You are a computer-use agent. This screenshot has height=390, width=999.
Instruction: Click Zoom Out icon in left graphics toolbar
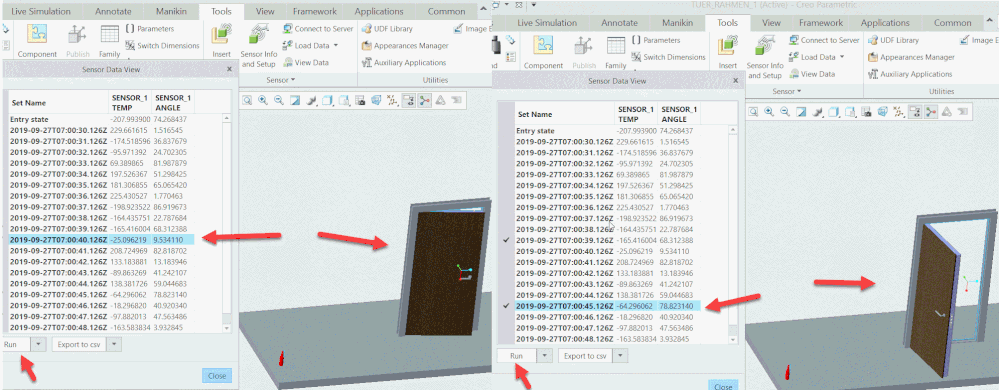click(278, 100)
